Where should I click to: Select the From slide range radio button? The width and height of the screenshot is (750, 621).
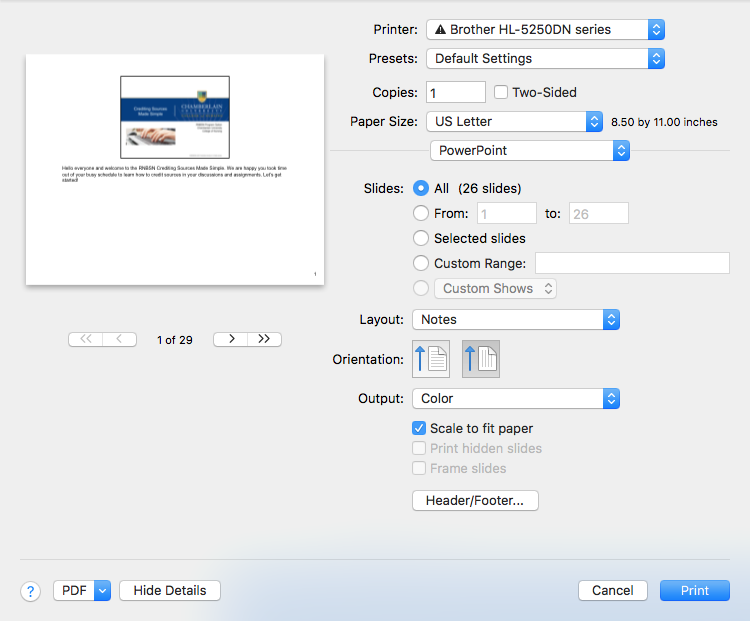(x=421, y=213)
